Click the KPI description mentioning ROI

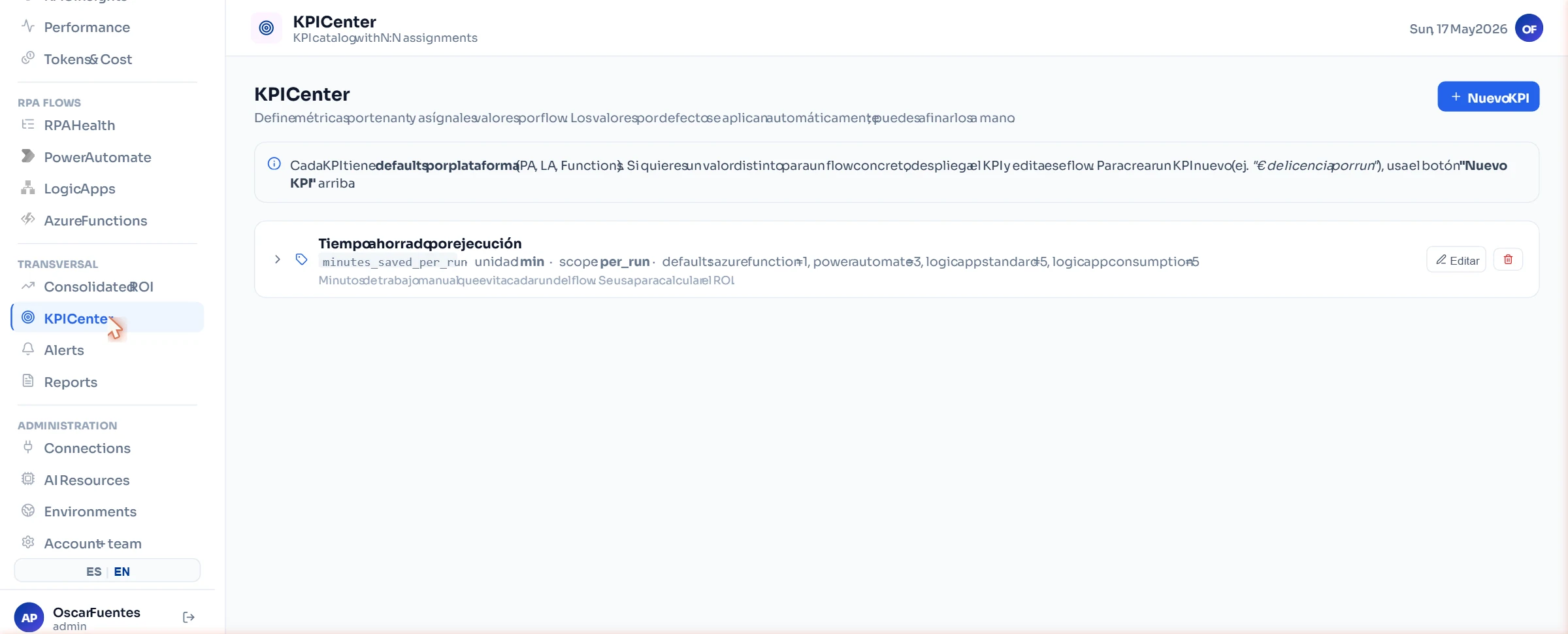click(x=527, y=280)
